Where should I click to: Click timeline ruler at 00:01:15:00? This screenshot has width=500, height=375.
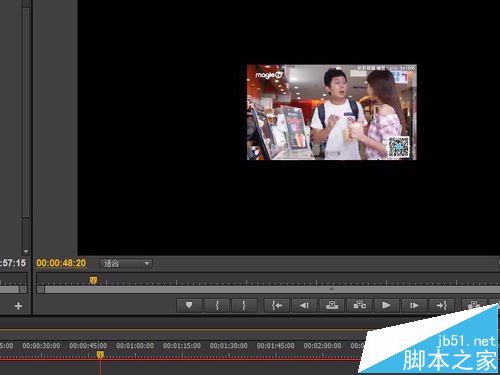(182, 346)
